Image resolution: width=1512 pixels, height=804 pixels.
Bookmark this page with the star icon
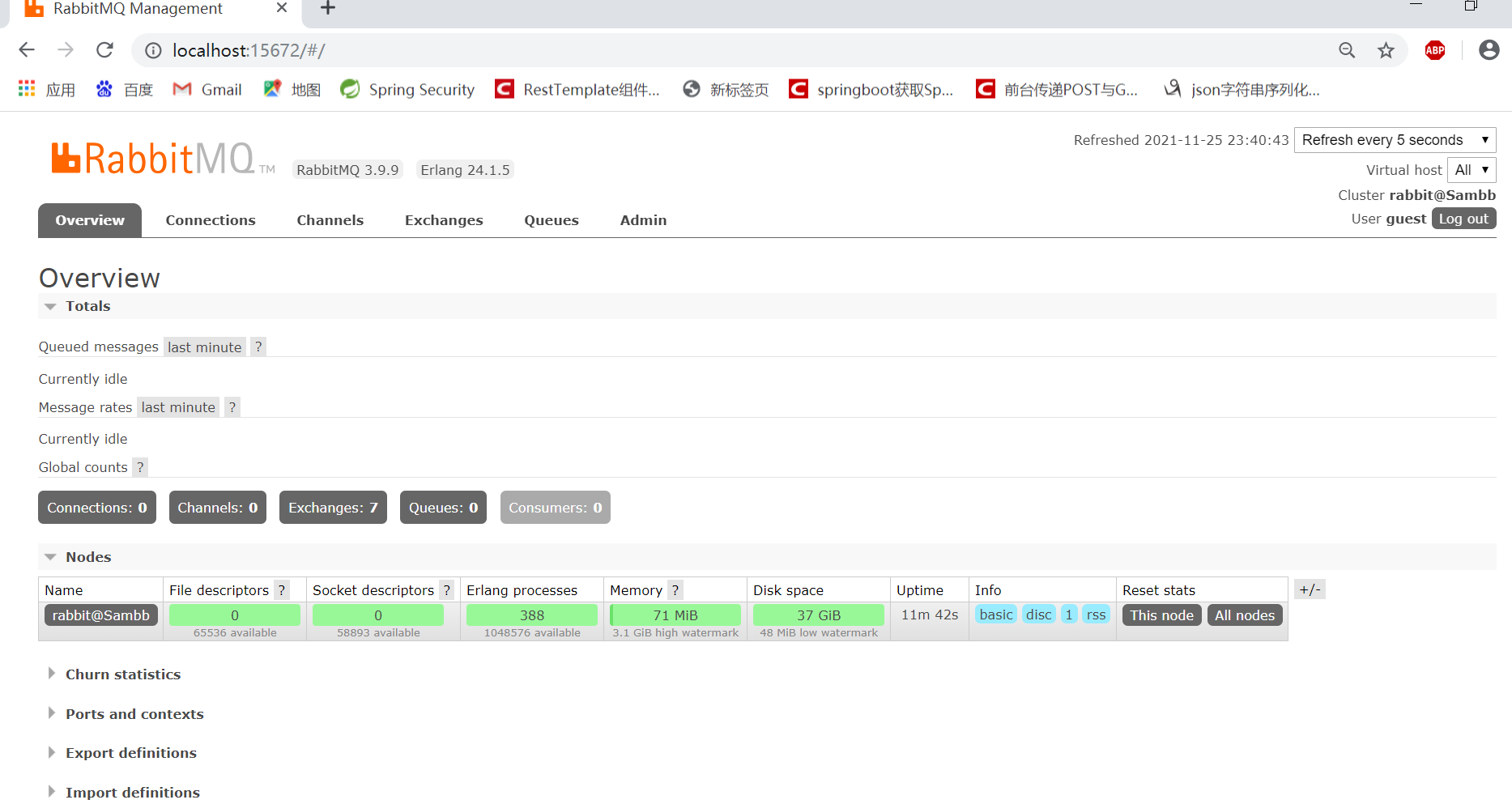point(1386,50)
